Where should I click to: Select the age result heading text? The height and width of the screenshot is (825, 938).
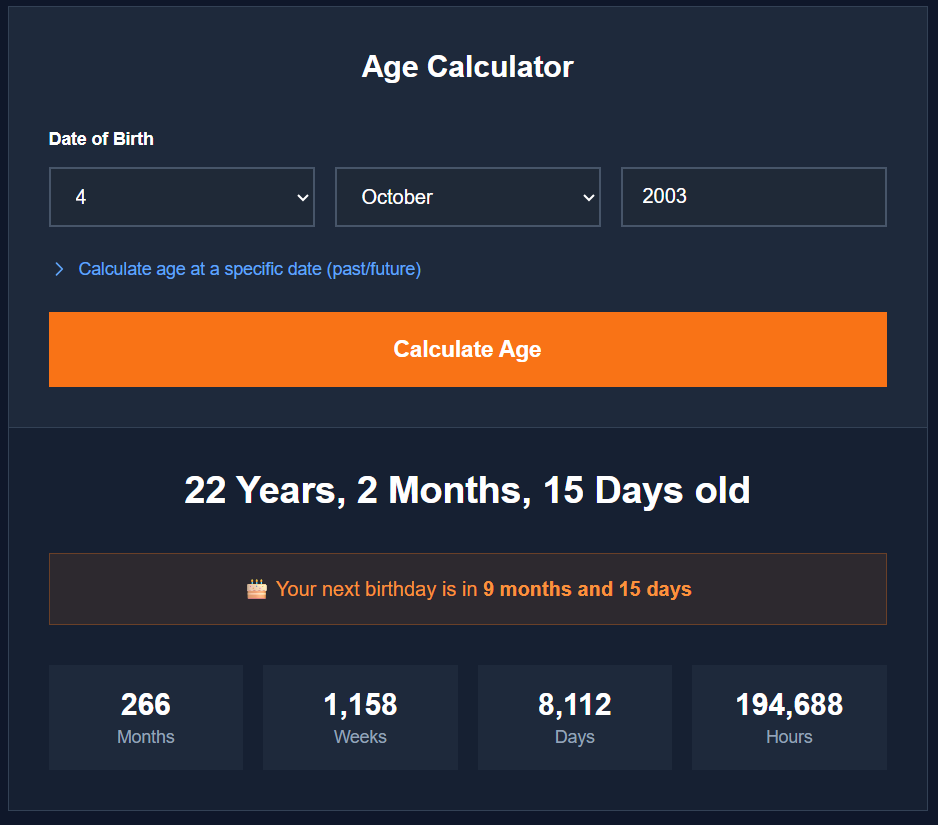pos(467,490)
